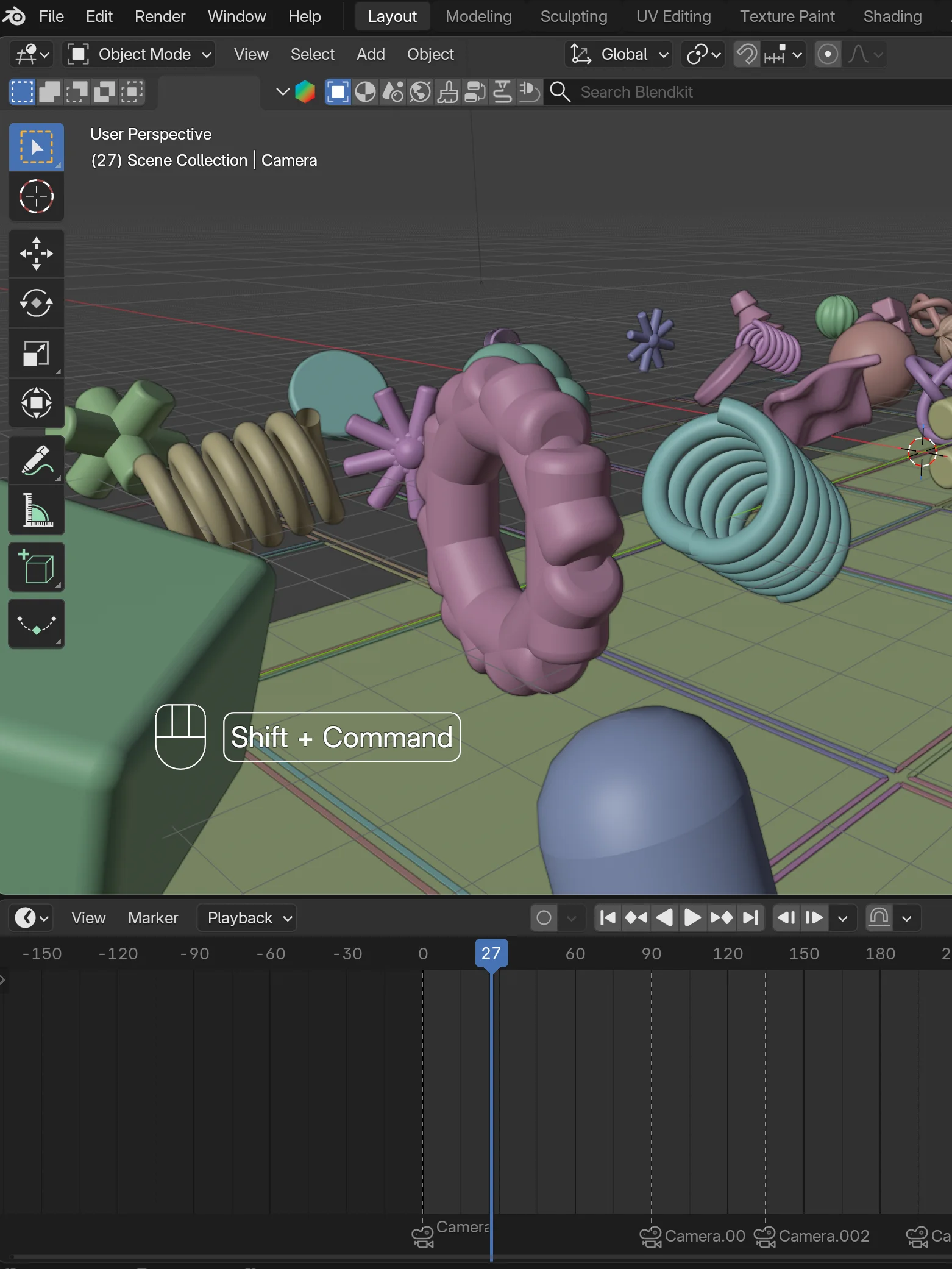The image size is (952, 1269).
Task: Expand the BlendKit panel chevron
Action: tap(282, 92)
